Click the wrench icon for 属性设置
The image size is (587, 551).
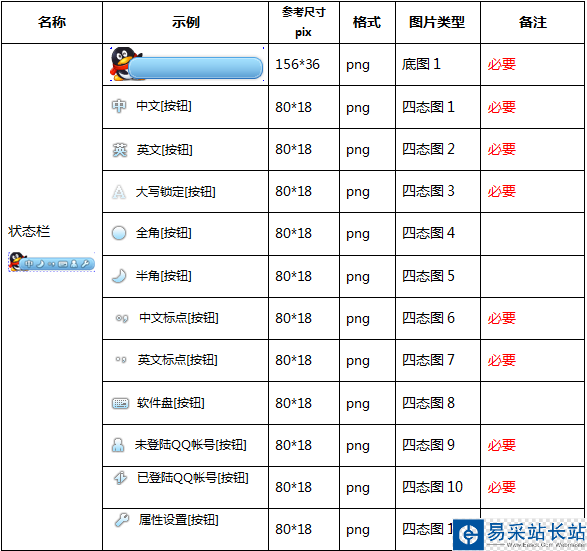point(122,520)
